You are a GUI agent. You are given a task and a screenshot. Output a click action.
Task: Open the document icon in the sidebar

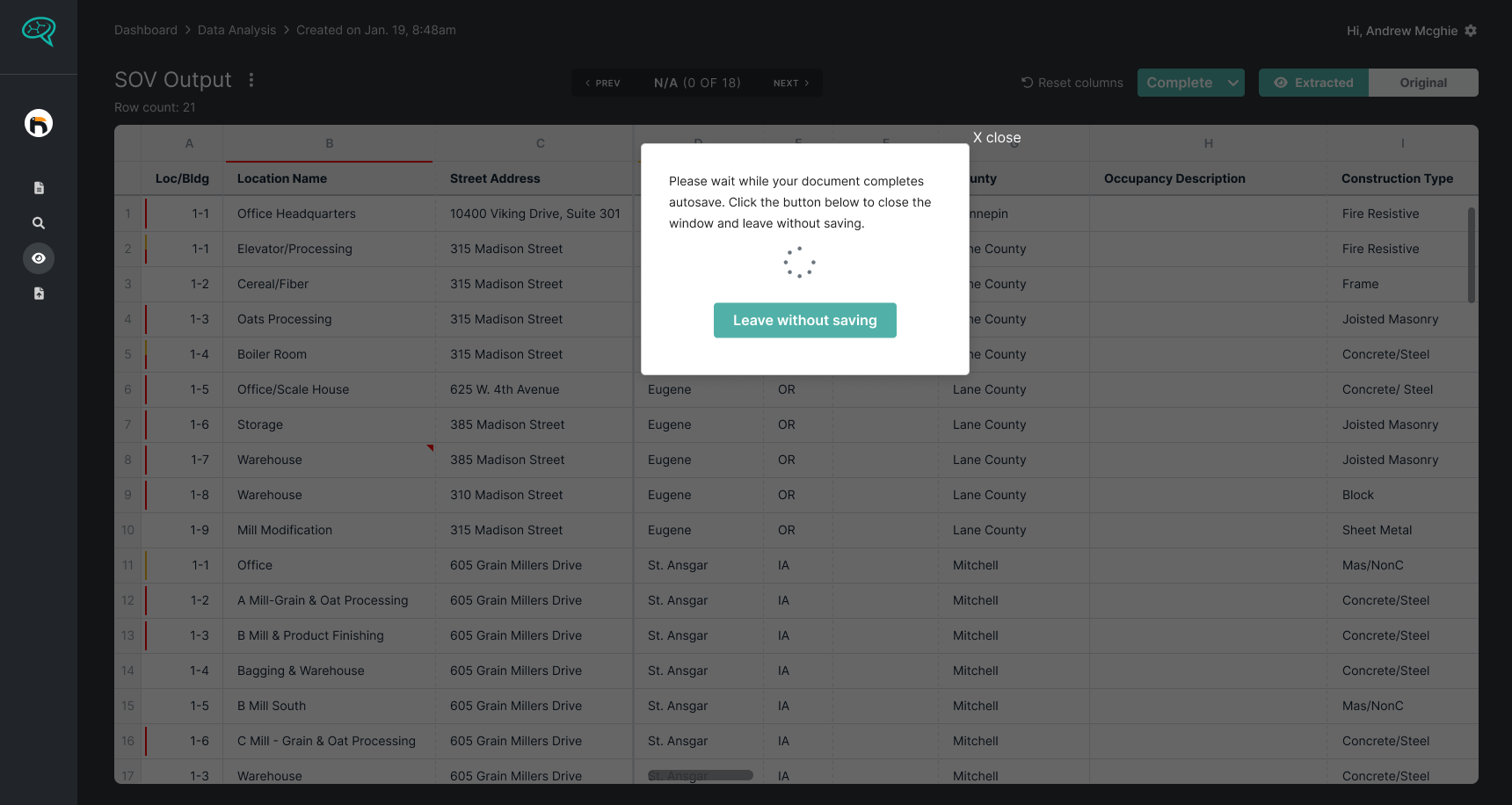pyautogui.click(x=39, y=188)
